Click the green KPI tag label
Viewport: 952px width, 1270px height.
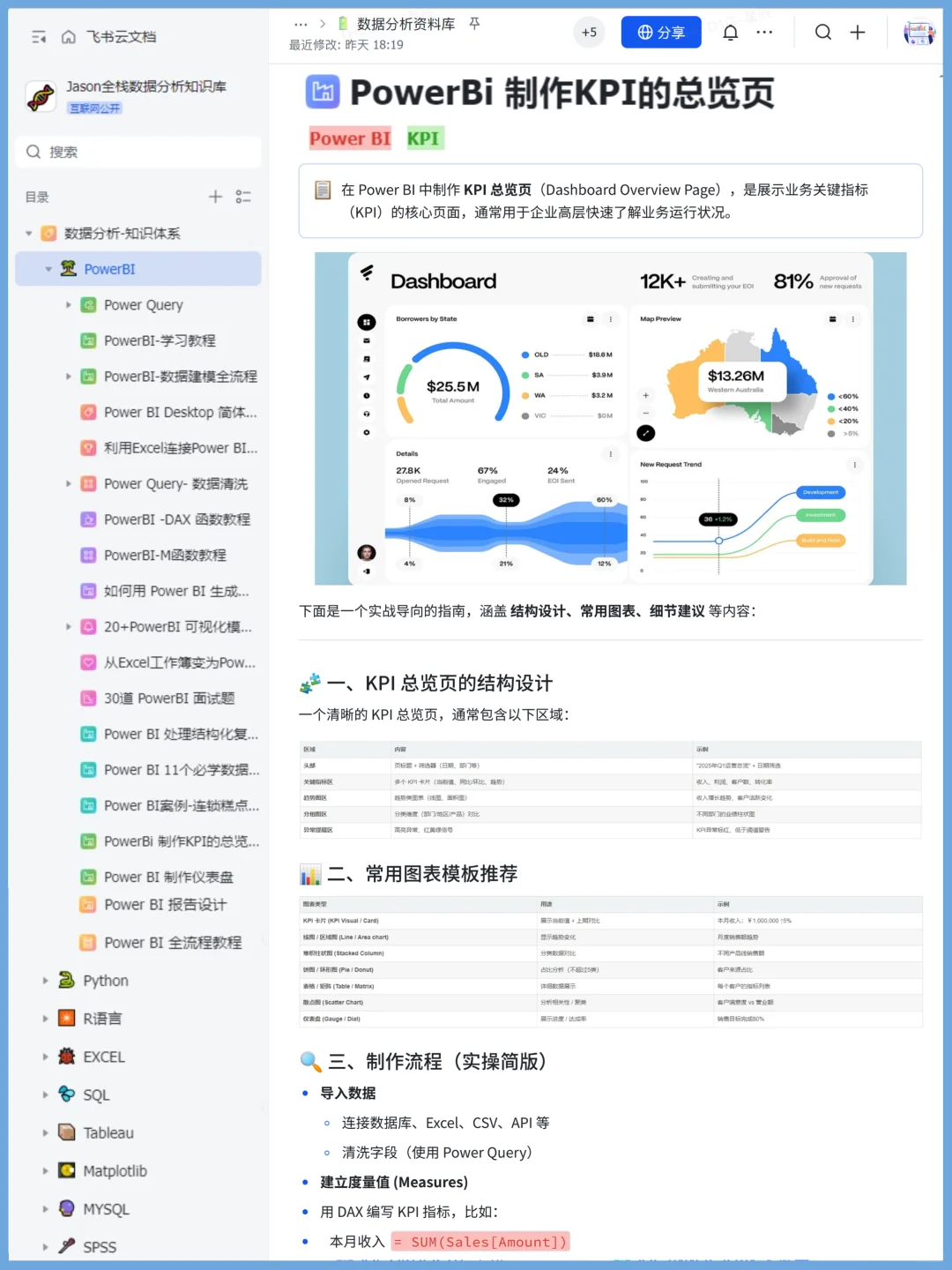tap(423, 138)
